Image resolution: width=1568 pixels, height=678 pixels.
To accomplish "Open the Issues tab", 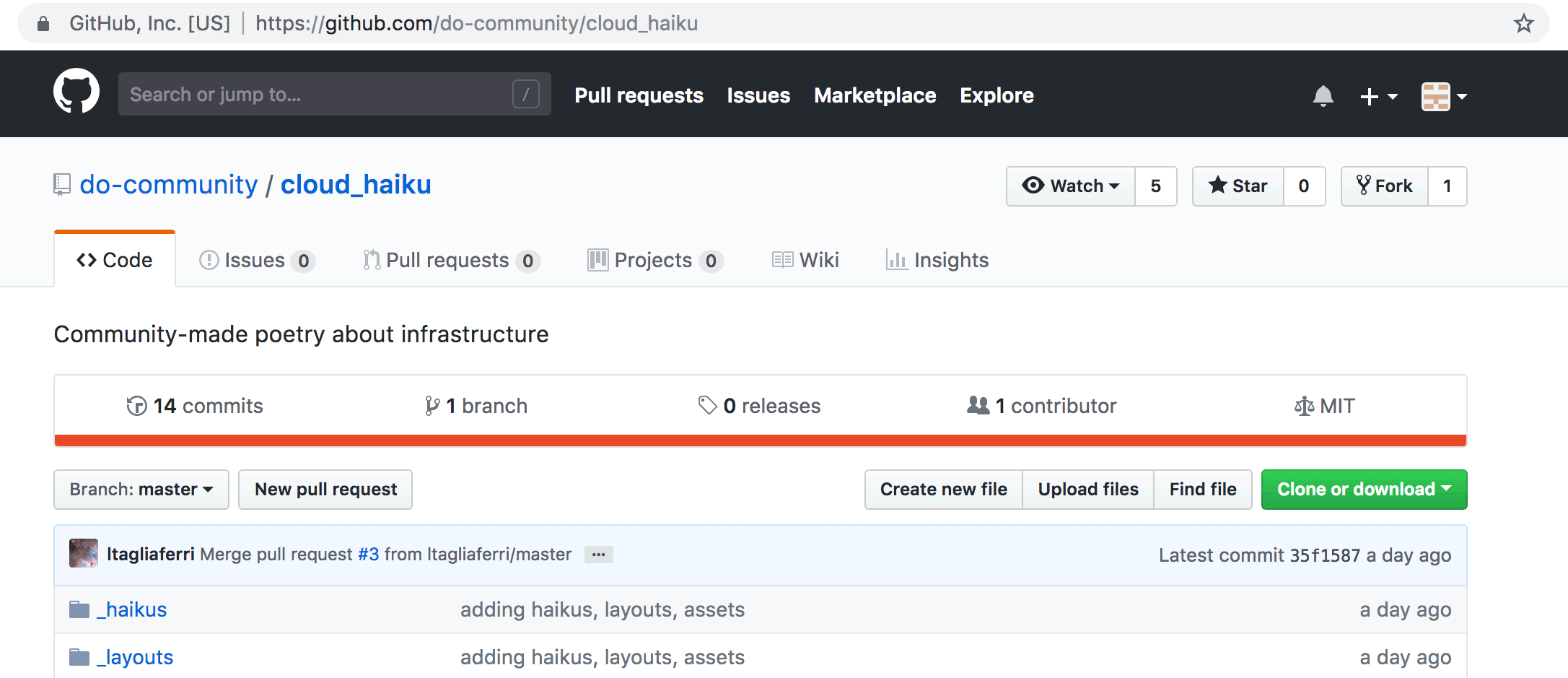I will click(257, 260).
